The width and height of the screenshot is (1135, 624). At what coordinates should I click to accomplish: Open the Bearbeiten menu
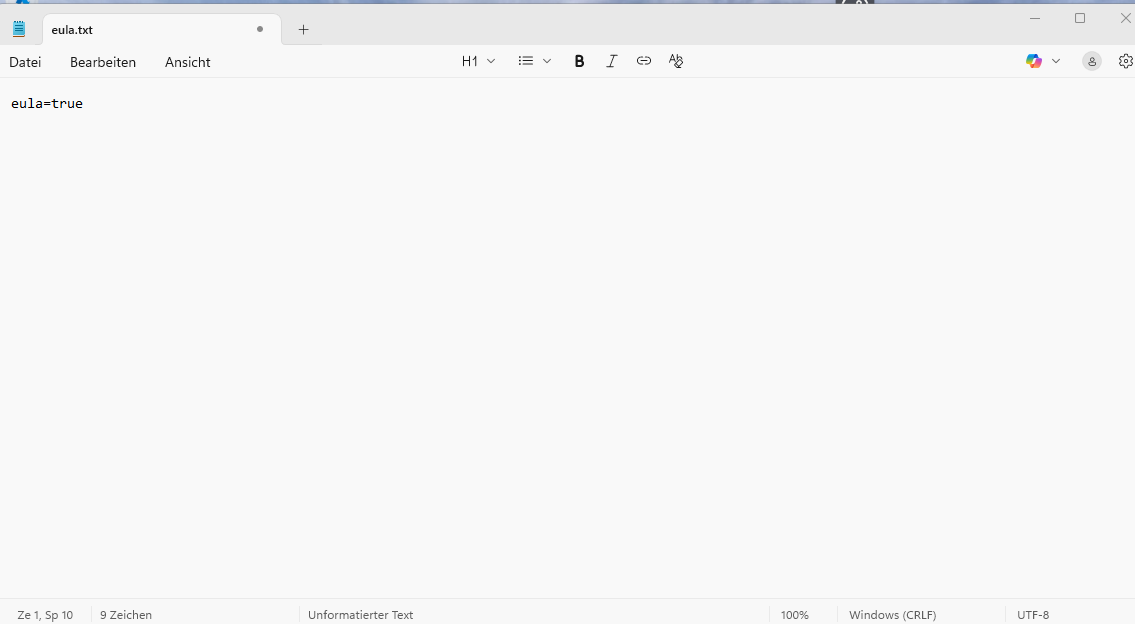[103, 62]
